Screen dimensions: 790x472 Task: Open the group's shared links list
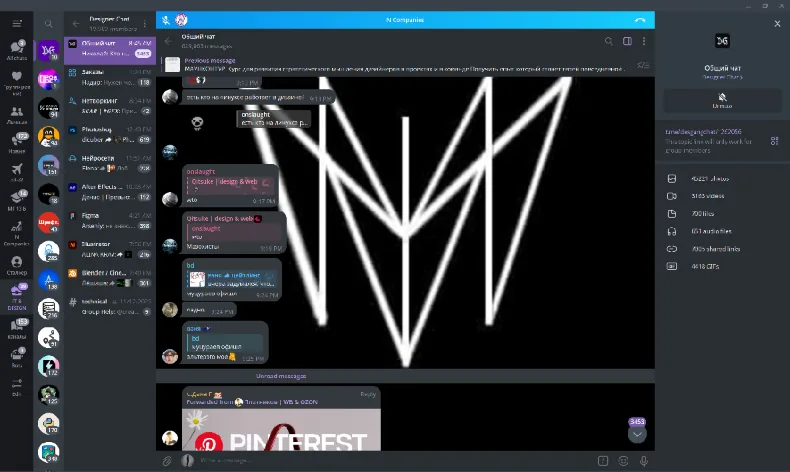tap(715, 249)
